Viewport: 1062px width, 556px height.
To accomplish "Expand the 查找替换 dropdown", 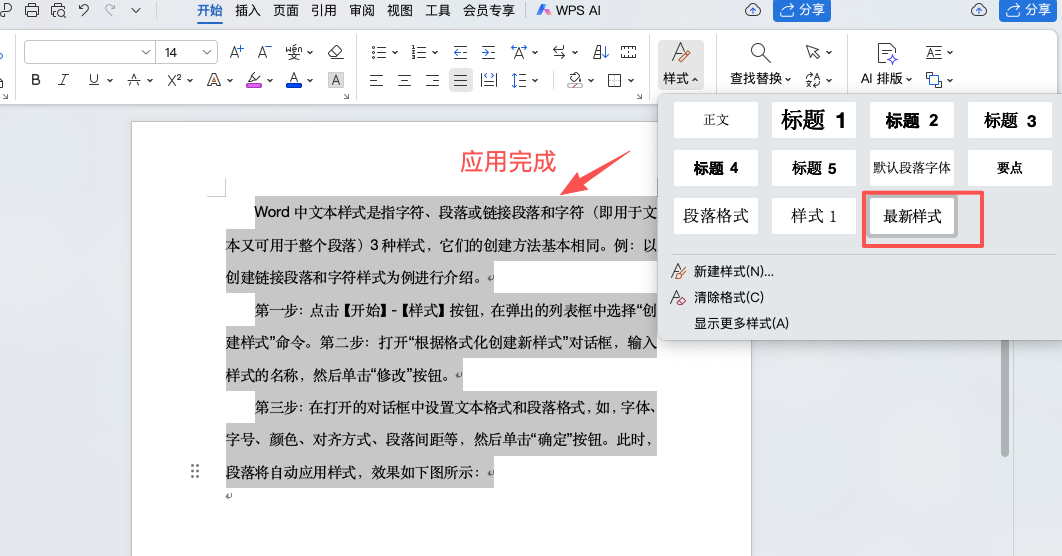I will (788, 80).
